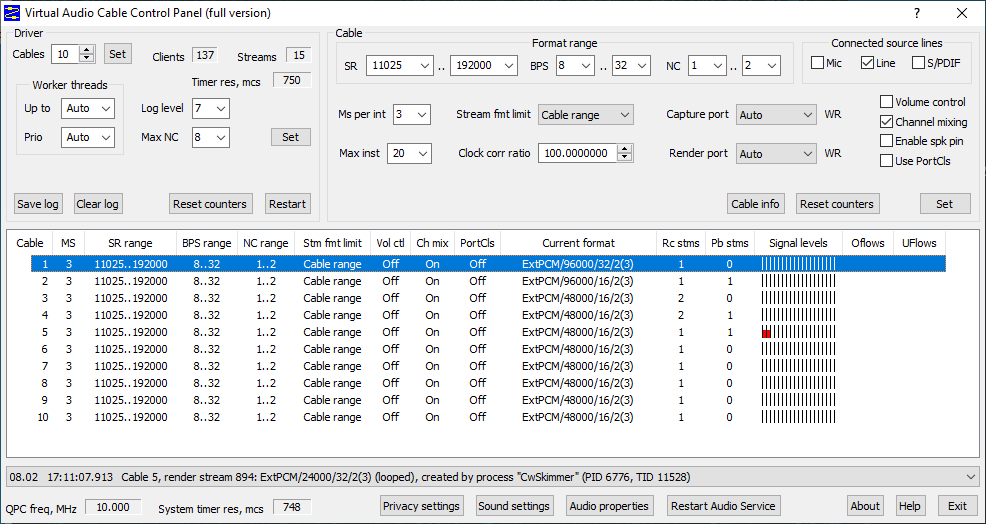
Task: Click the Current format column header
Action: [579, 243]
